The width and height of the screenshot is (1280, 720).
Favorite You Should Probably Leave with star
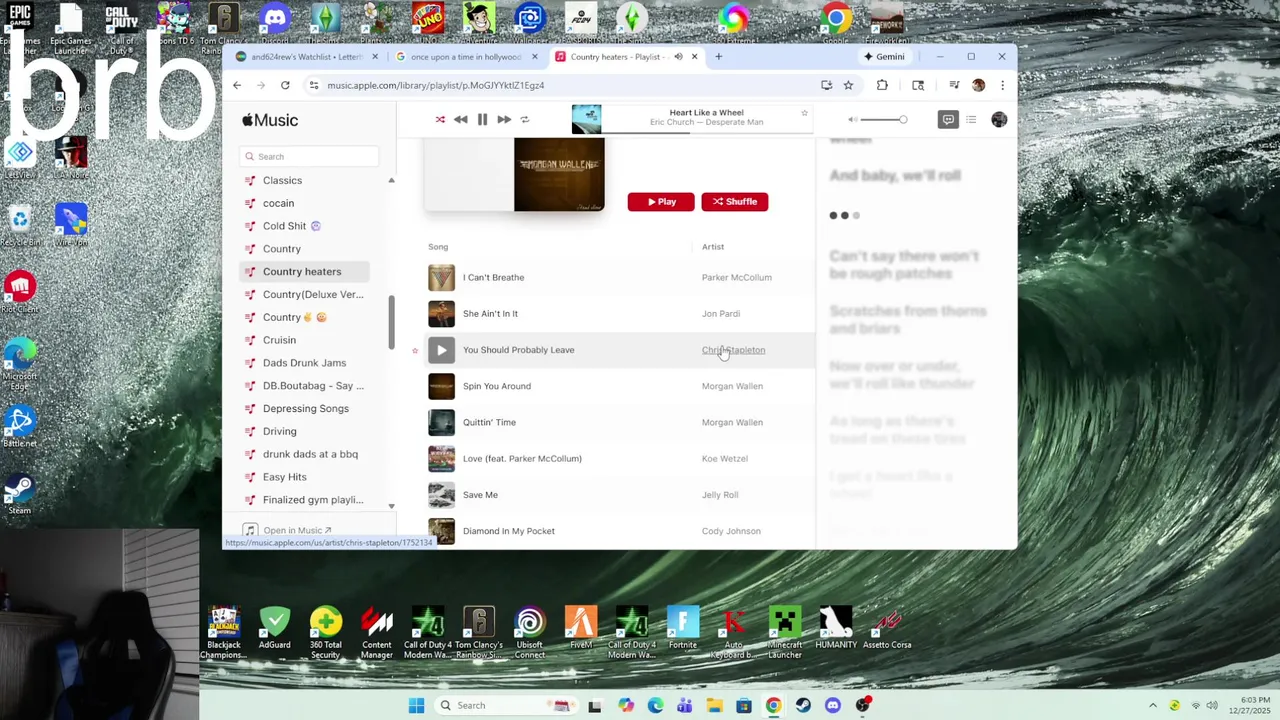coord(415,350)
